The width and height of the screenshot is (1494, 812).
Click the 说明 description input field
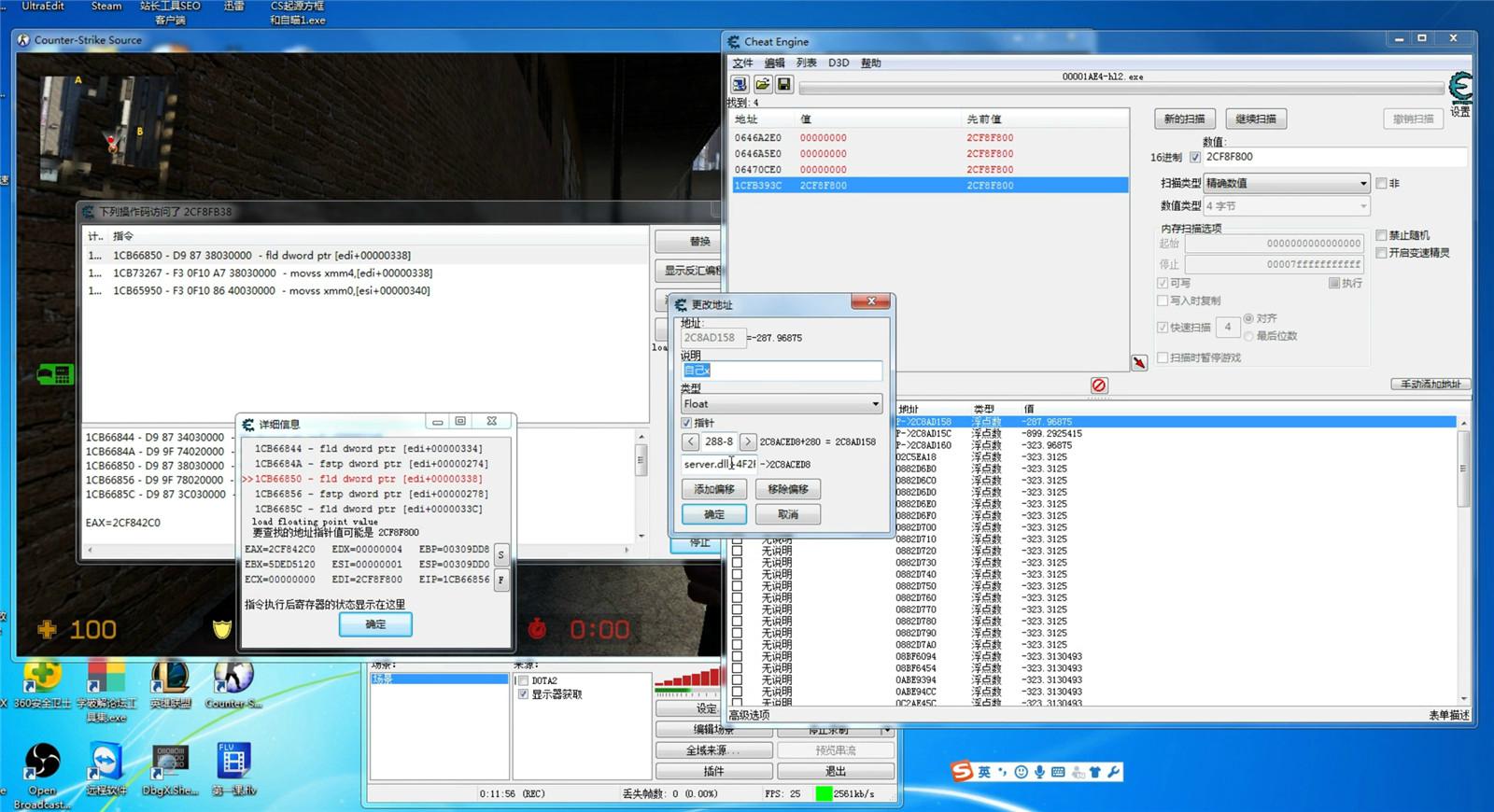pos(782,371)
